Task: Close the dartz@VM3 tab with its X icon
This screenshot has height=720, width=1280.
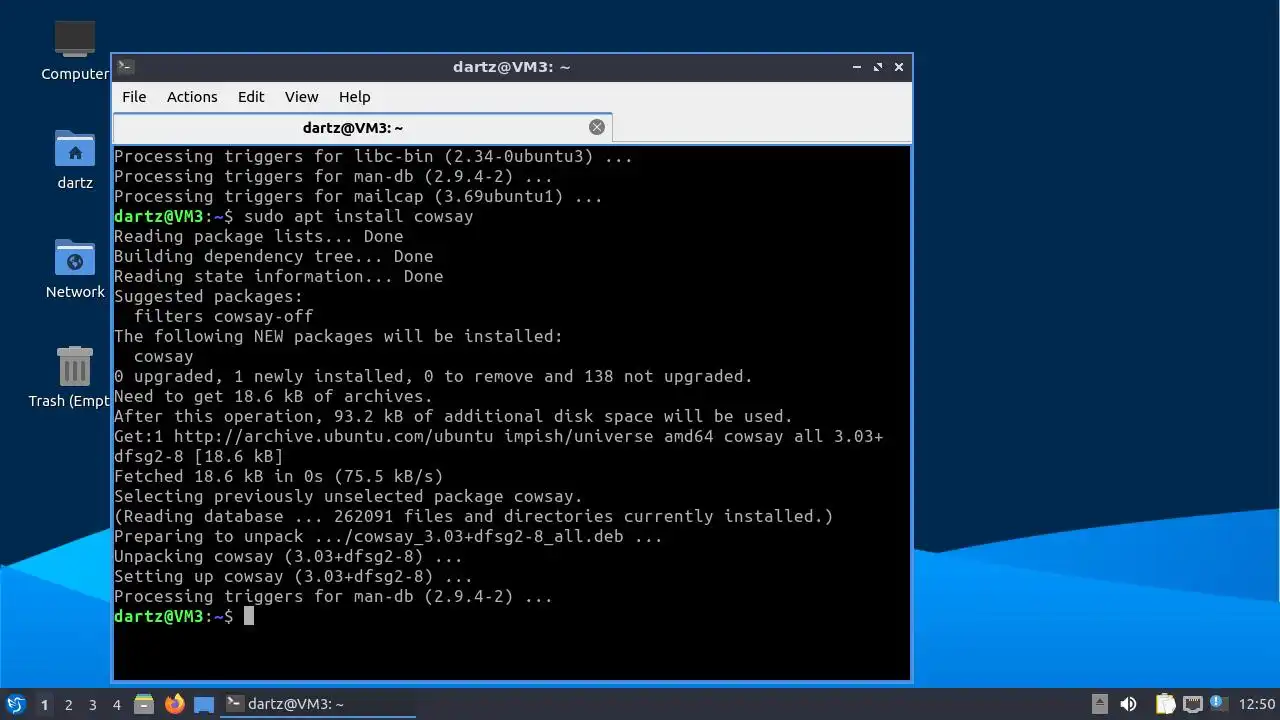Action: pos(597,127)
